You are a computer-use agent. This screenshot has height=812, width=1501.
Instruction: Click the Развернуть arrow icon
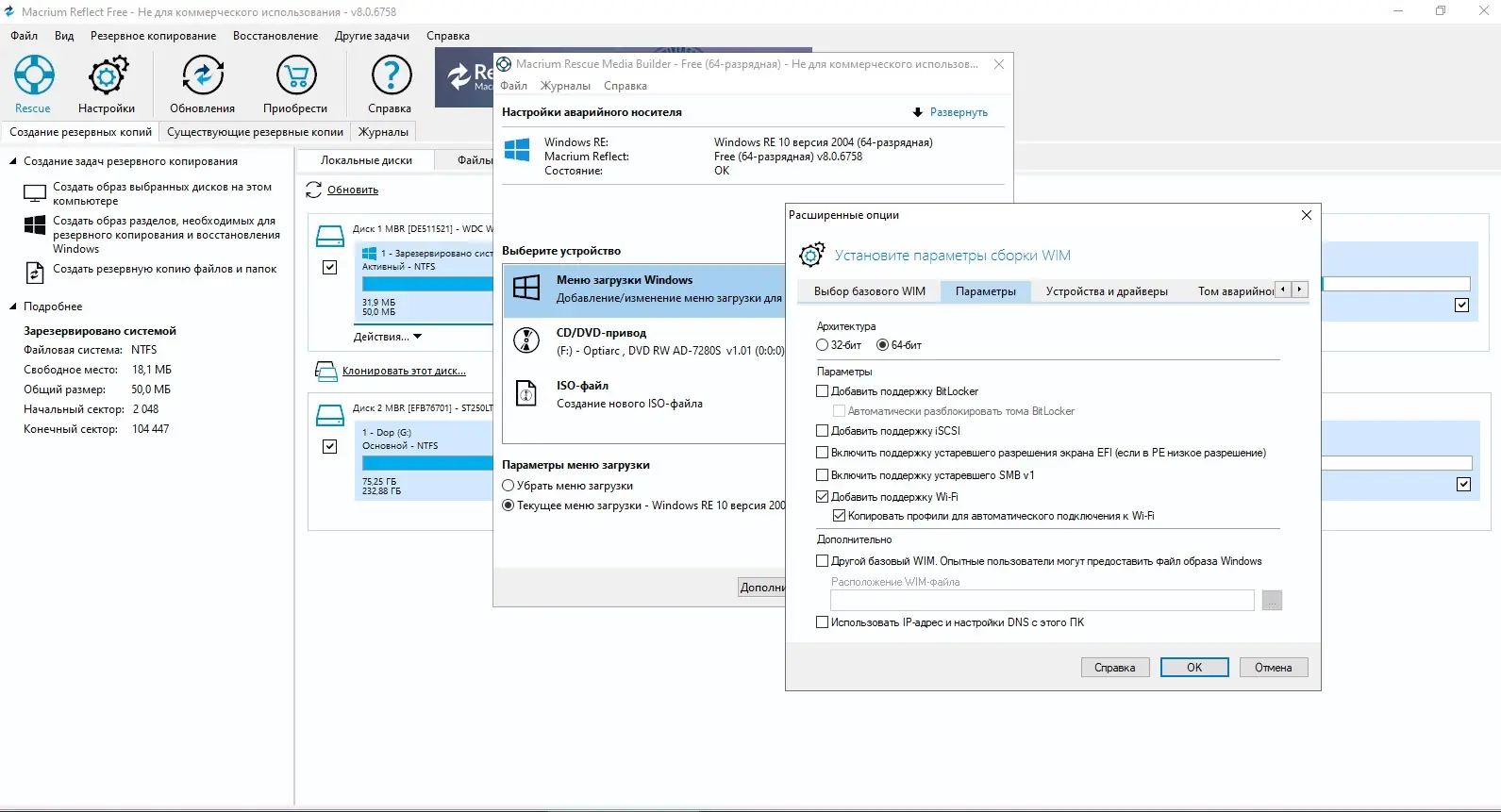point(917,112)
